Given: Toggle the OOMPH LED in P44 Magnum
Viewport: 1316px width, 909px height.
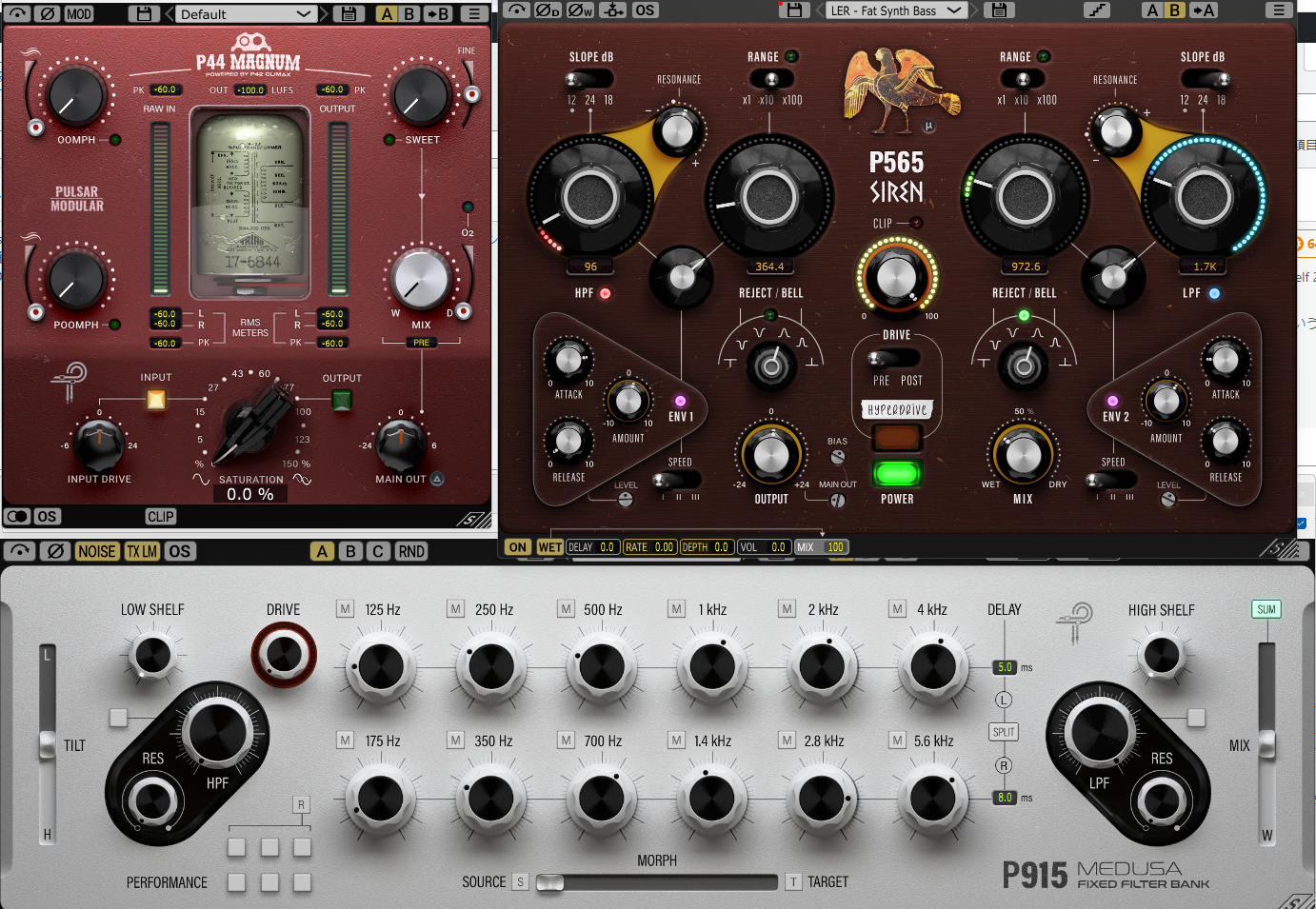Looking at the screenshot, I should (115, 140).
